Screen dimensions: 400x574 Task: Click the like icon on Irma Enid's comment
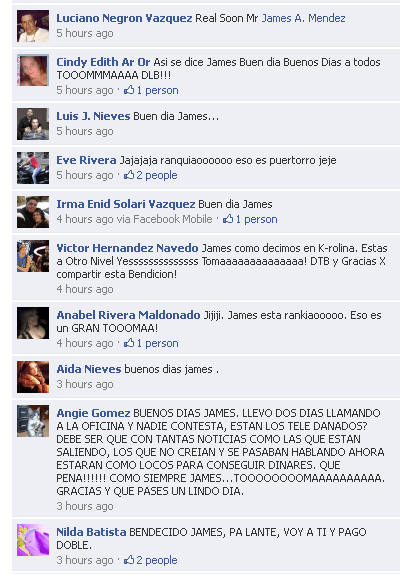[x=228, y=219]
